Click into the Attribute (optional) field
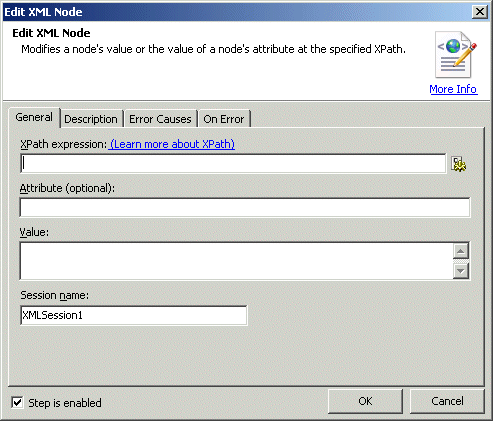Viewport: 493px width, 421px height. point(245,207)
